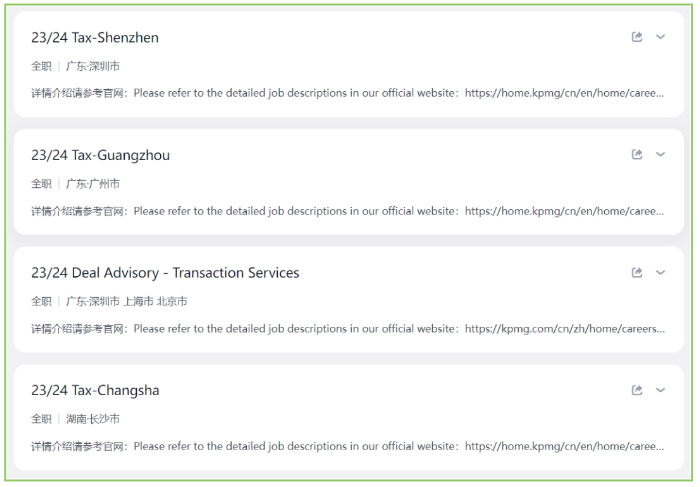Open the 23/24 Tax-Shenzhen job title
Image resolution: width=700 pixels, height=487 pixels.
[95, 37]
